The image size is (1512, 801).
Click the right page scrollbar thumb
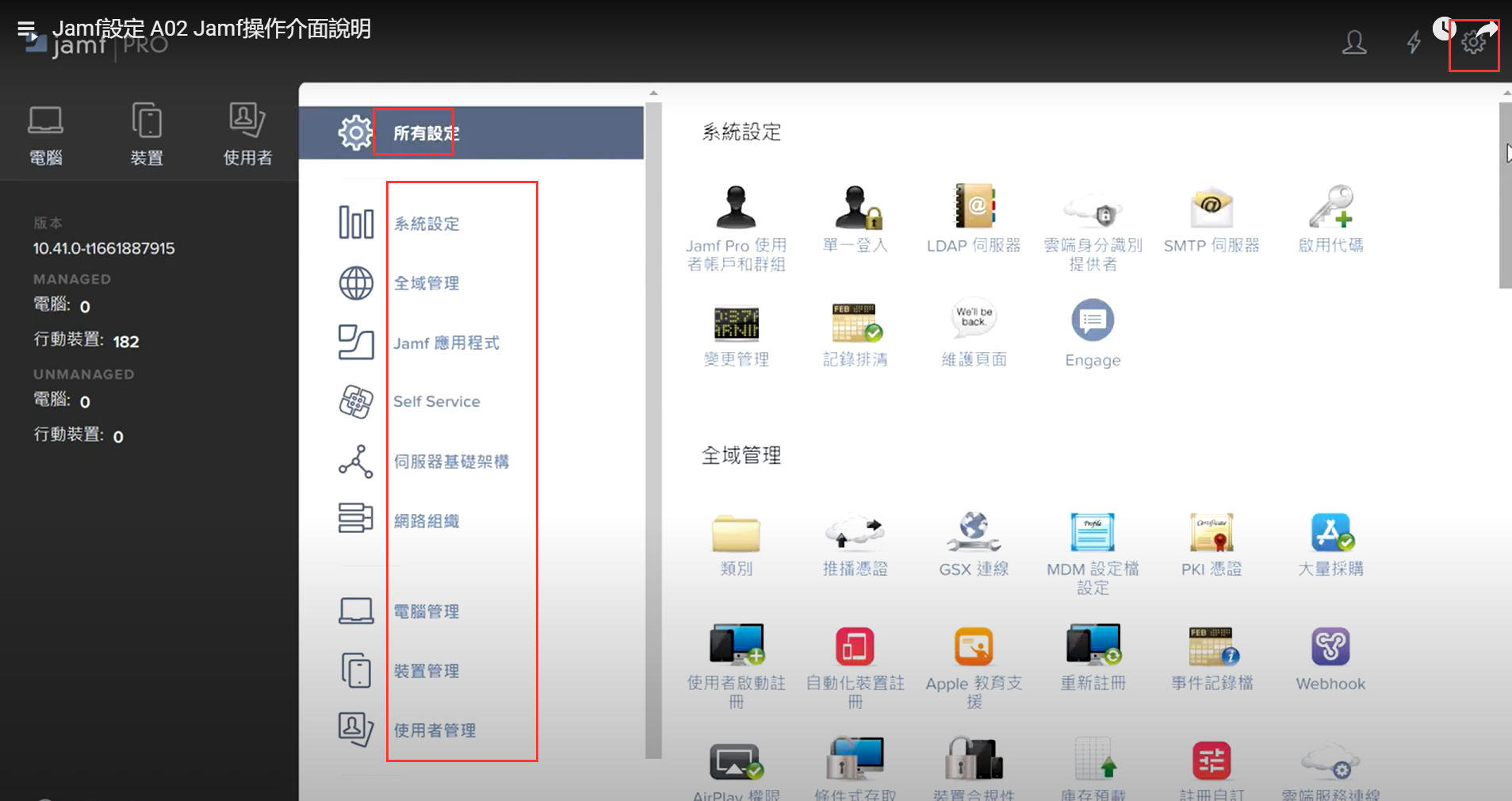(x=1505, y=194)
